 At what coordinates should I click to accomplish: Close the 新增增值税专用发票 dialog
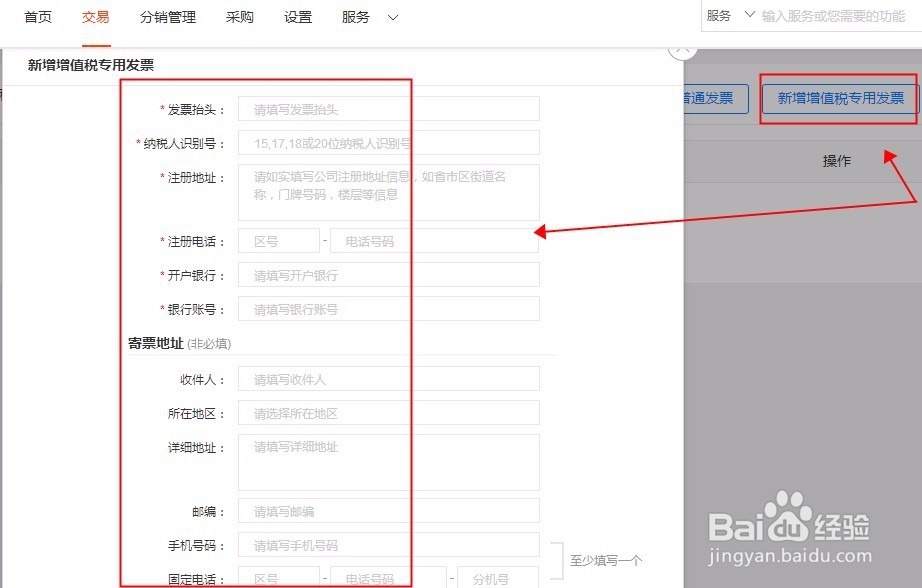pyautogui.click(x=683, y=51)
